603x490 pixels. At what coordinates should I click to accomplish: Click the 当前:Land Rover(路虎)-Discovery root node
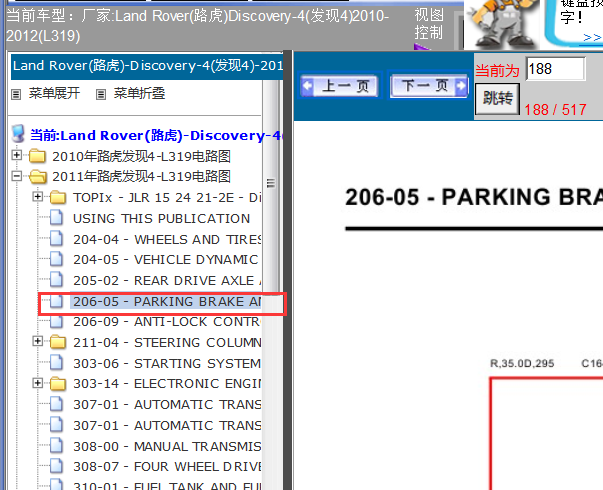click(156, 135)
